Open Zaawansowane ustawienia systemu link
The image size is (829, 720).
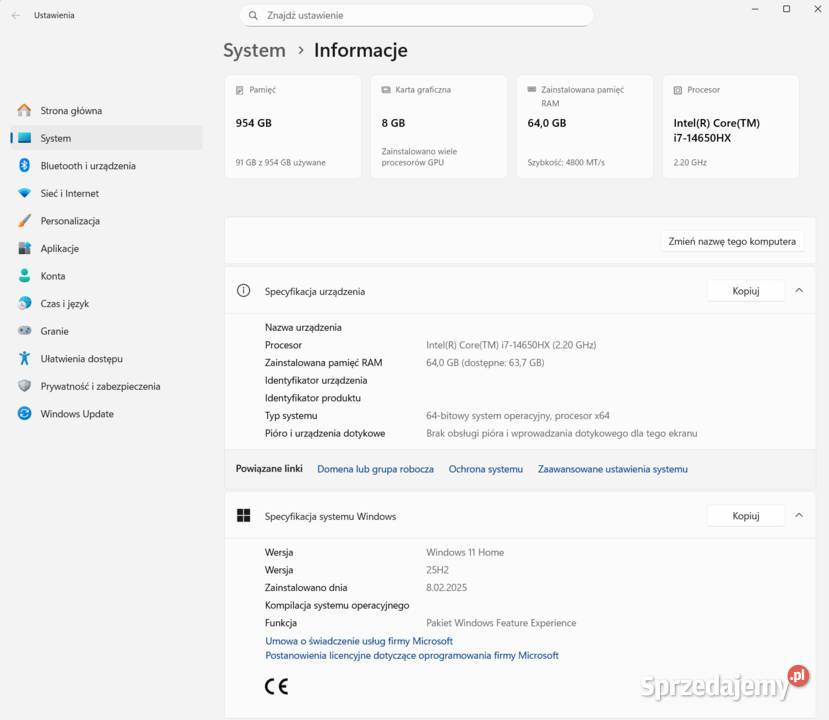click(x=612, y=468)
